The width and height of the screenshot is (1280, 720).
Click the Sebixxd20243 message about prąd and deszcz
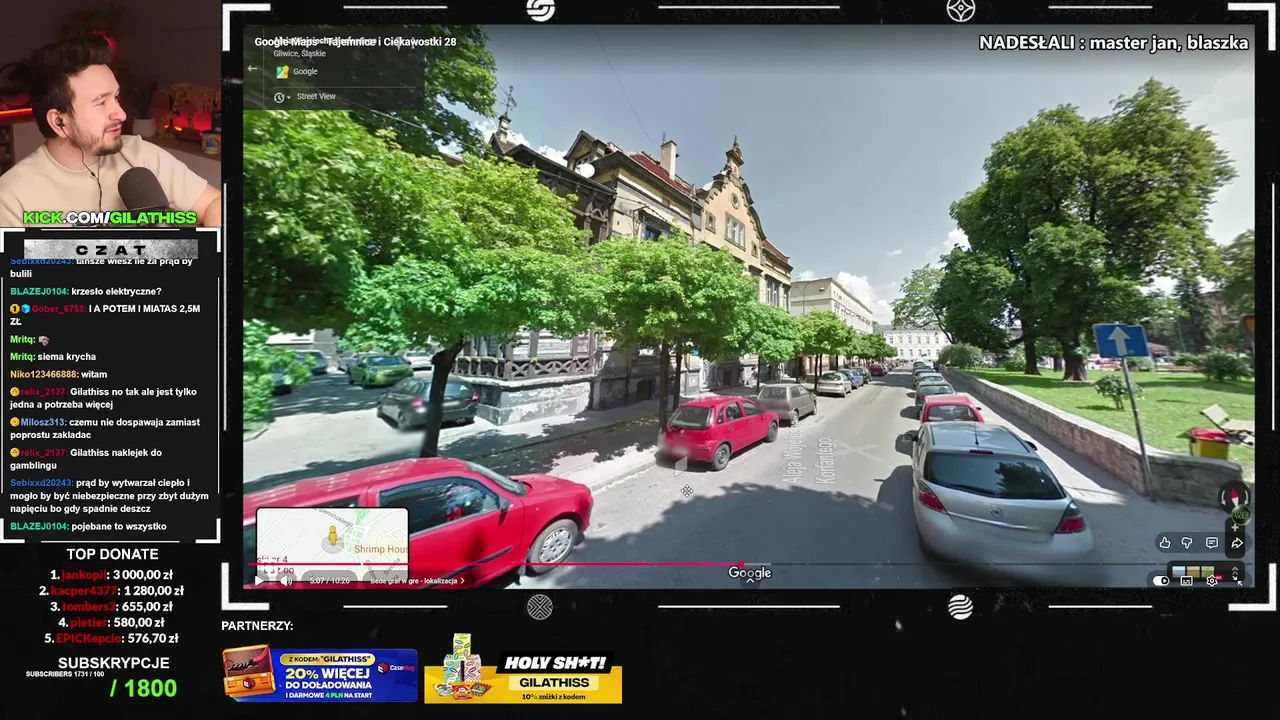(110, 496)
